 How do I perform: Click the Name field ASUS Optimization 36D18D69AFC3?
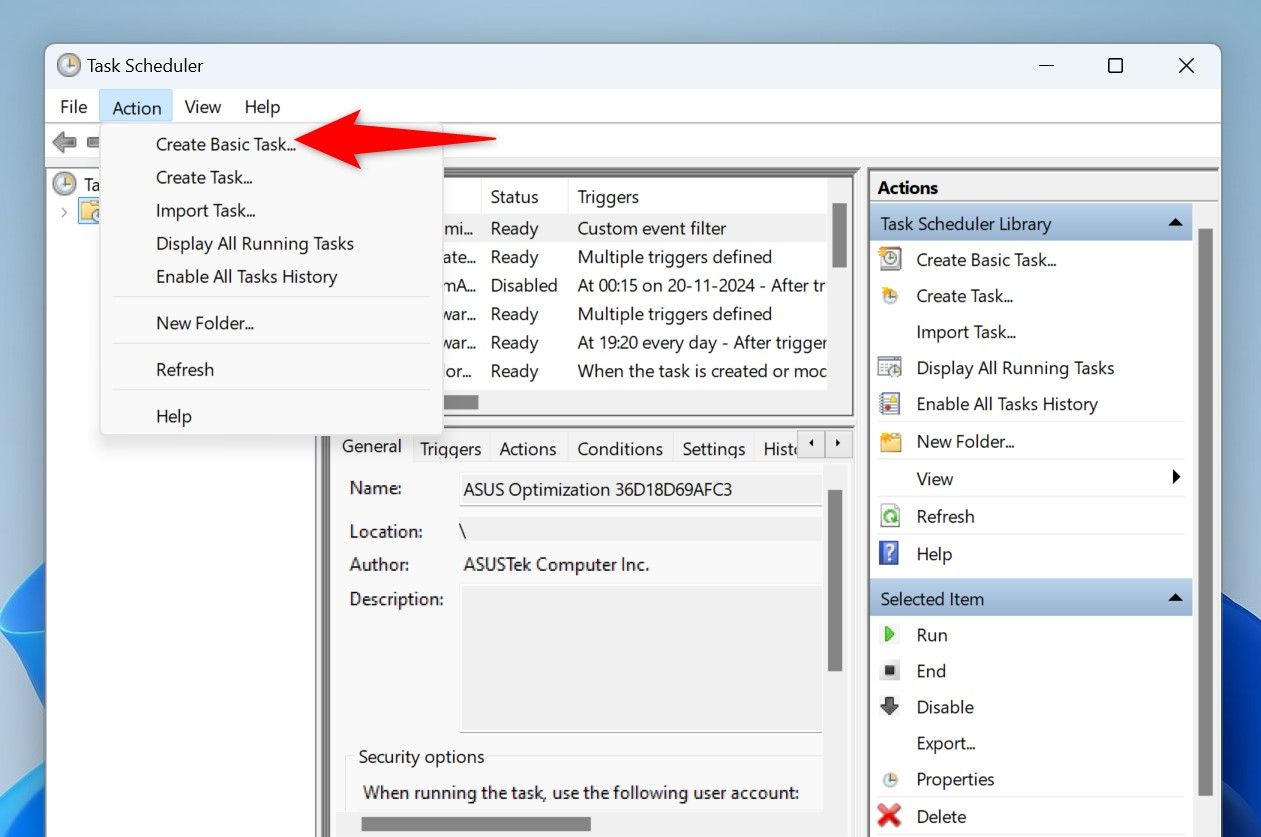640,490
